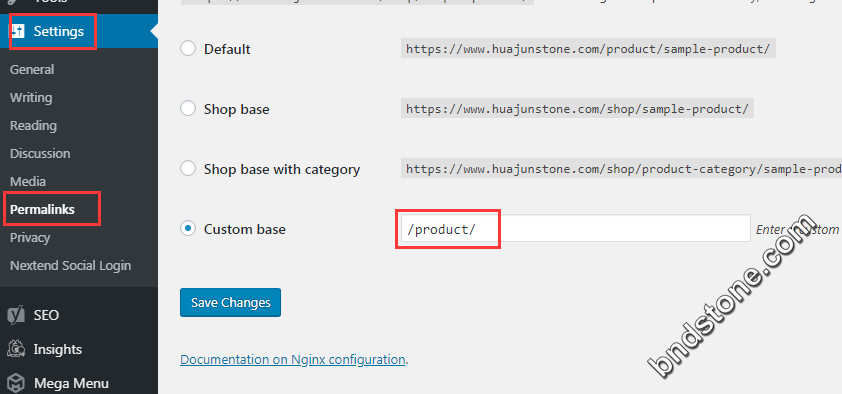
Task: Go to Reading settings
Action: click(33, 126)
